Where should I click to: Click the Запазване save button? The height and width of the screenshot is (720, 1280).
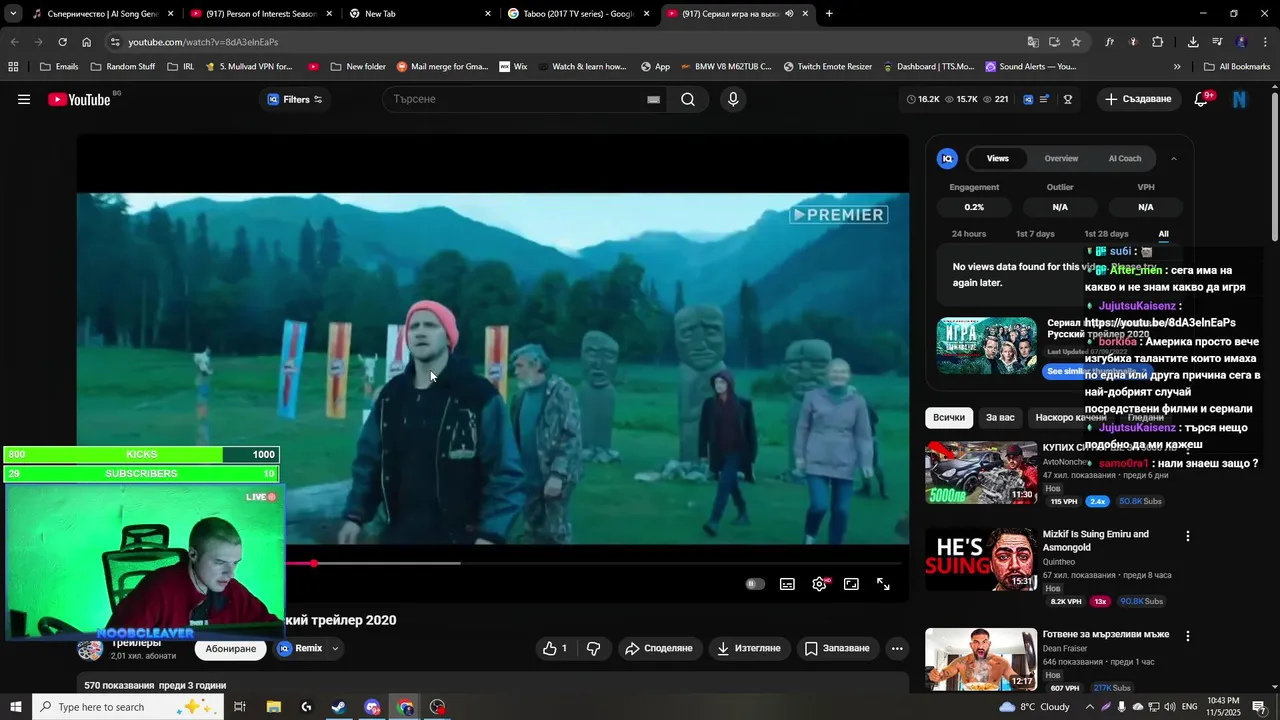pos(838,648)
